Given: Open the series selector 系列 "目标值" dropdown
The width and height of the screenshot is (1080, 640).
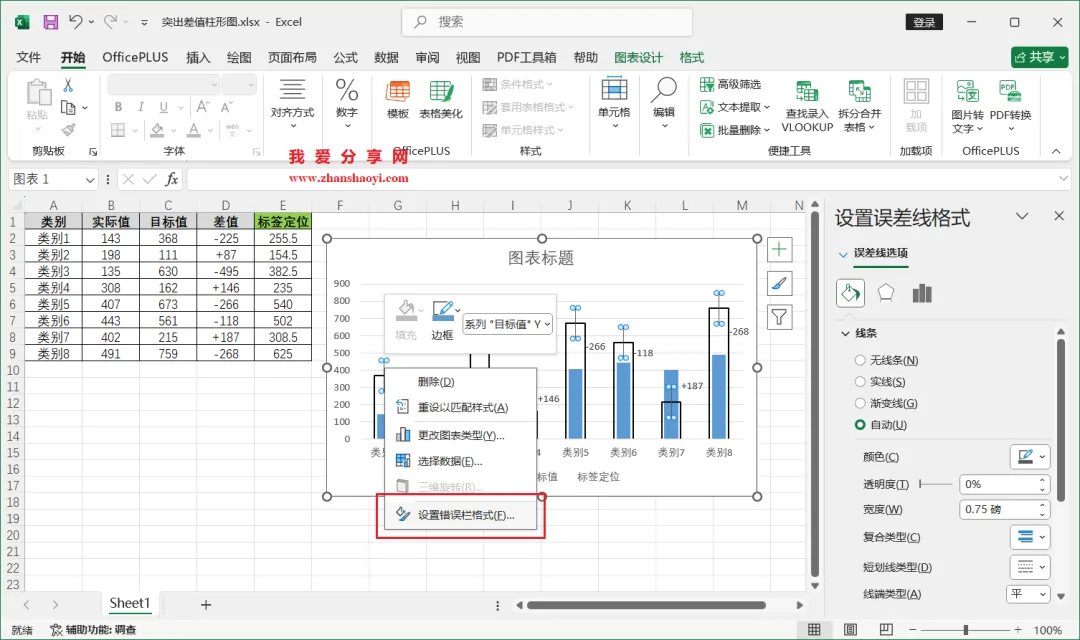Looking at the screenshot, I should [x=508, y=324].
